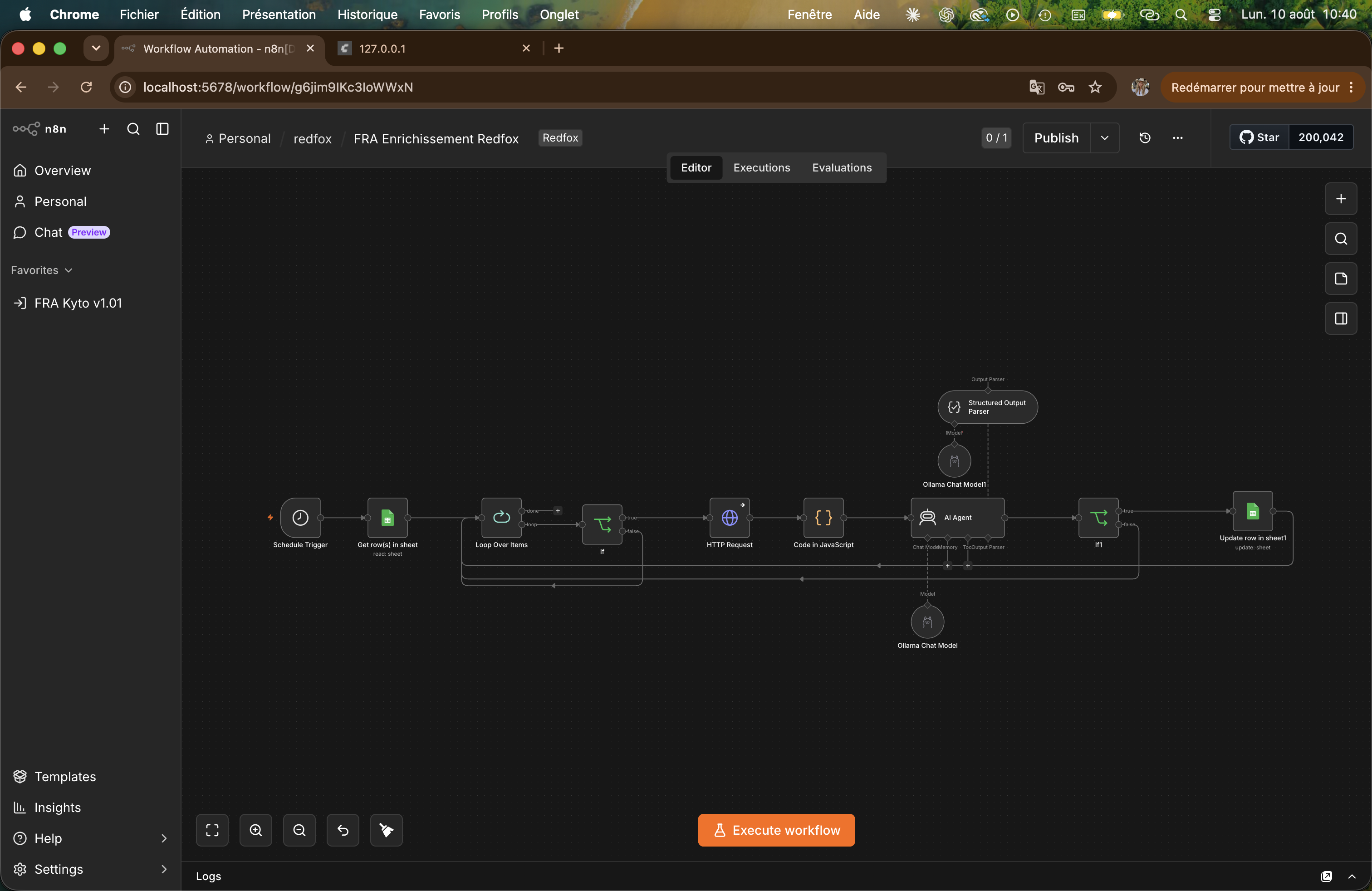This screenshot has width=1372, height=891.
Task: Expand the Settings submenu
Action: click(164, 869)
